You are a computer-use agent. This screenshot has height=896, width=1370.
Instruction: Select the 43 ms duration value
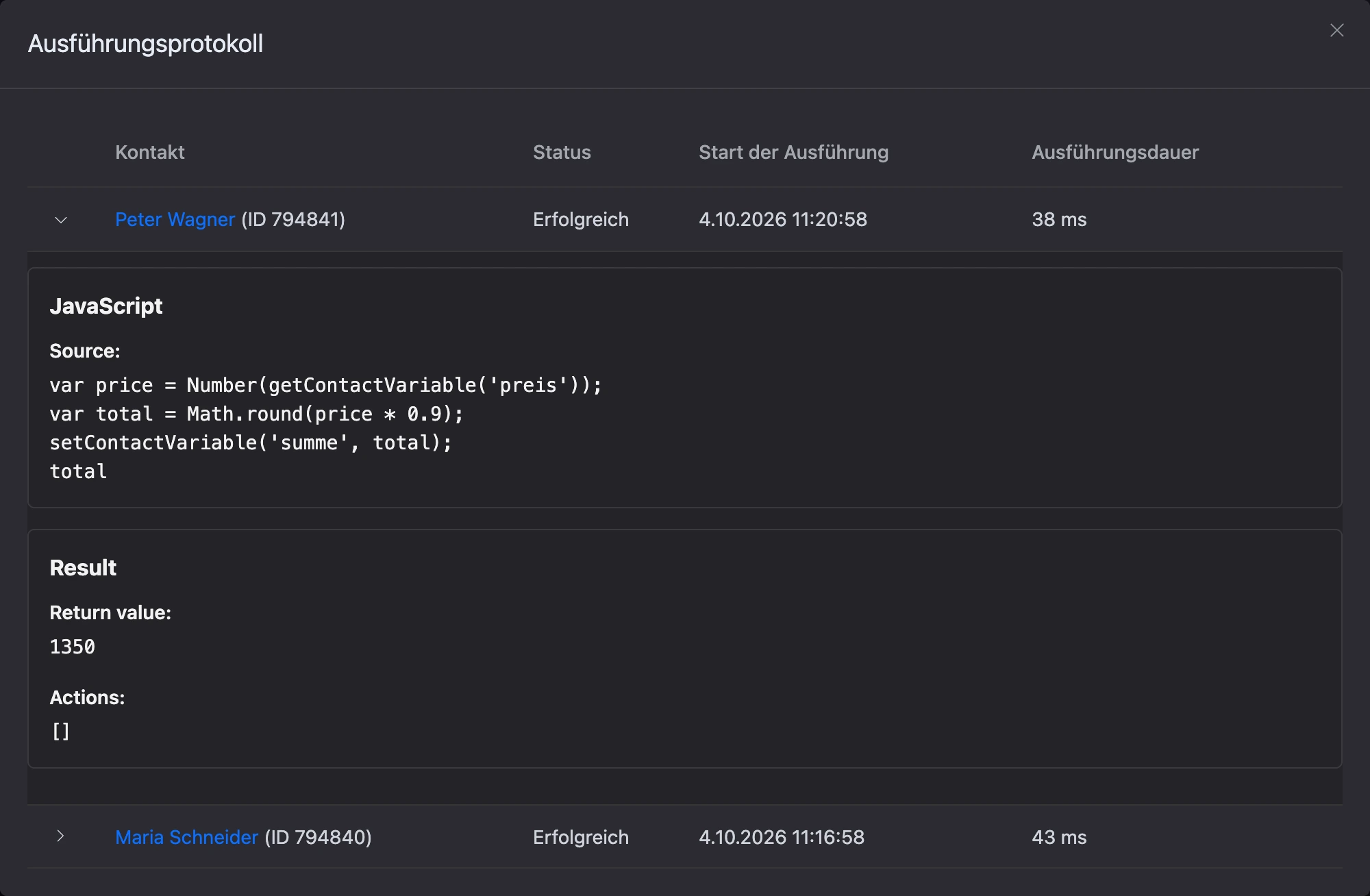[1059, 837]
